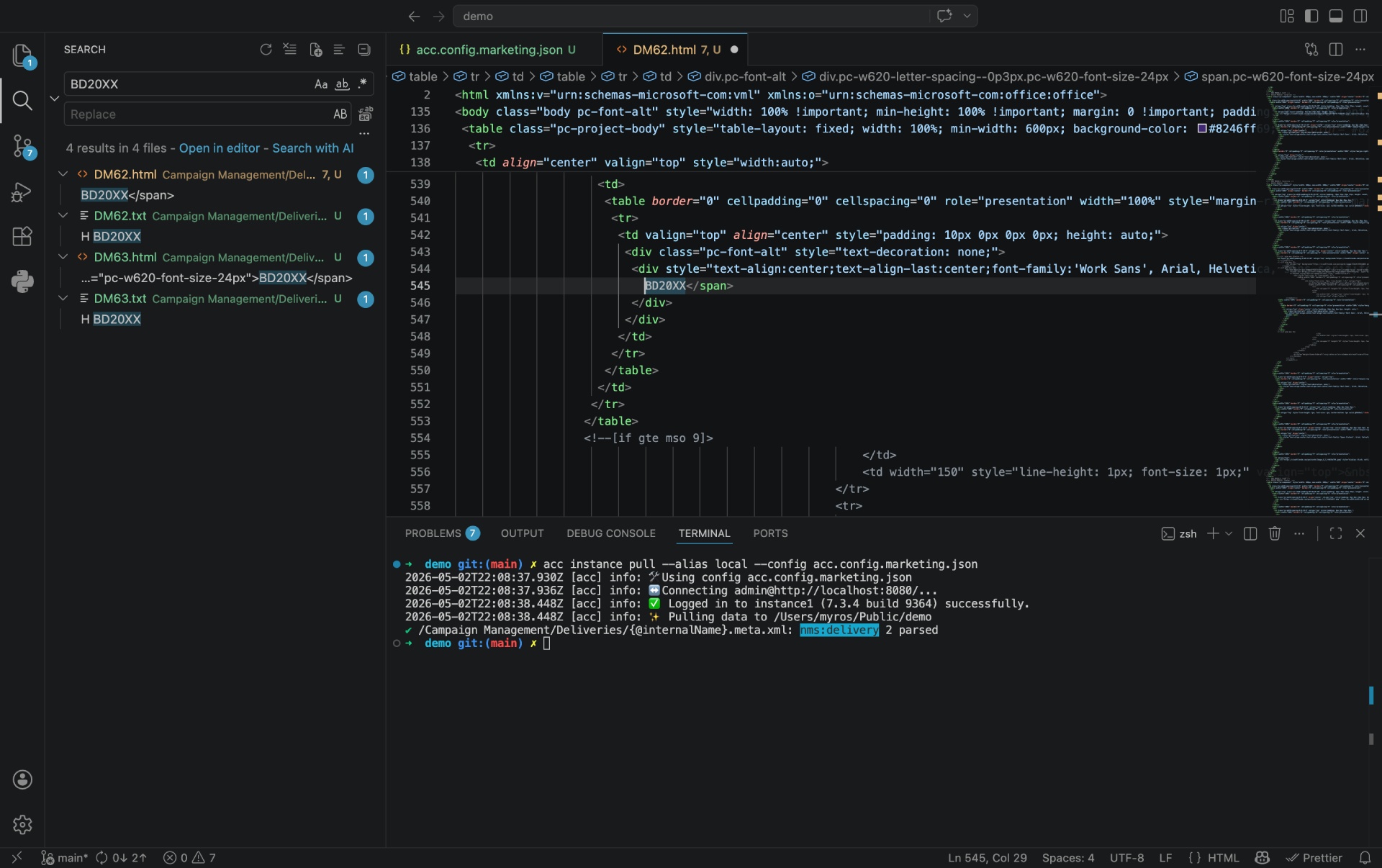The height and width of the screenshot is (868, 1382).
Task: Open Run and Debug view
Action: (22, 192)
